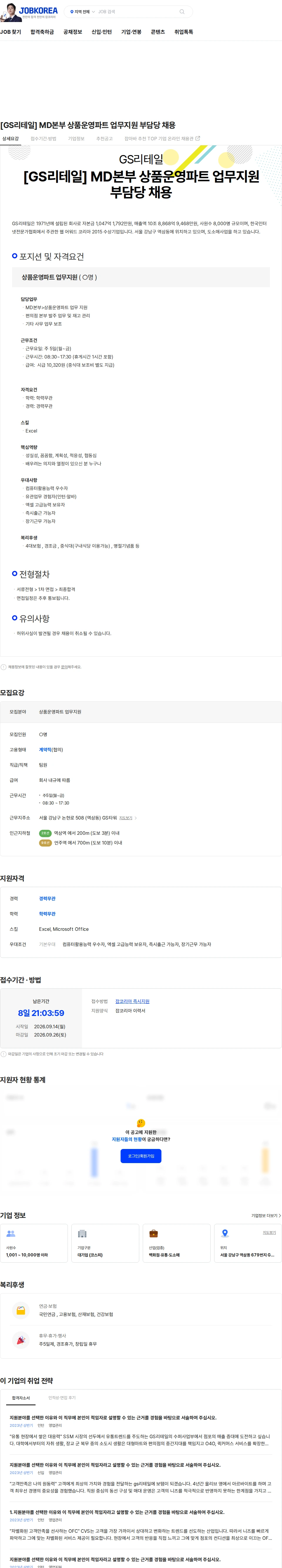Click the emoji icon above 이 공고에 지원한
Screen dimensions: 282x1568
pos(141,1123)
